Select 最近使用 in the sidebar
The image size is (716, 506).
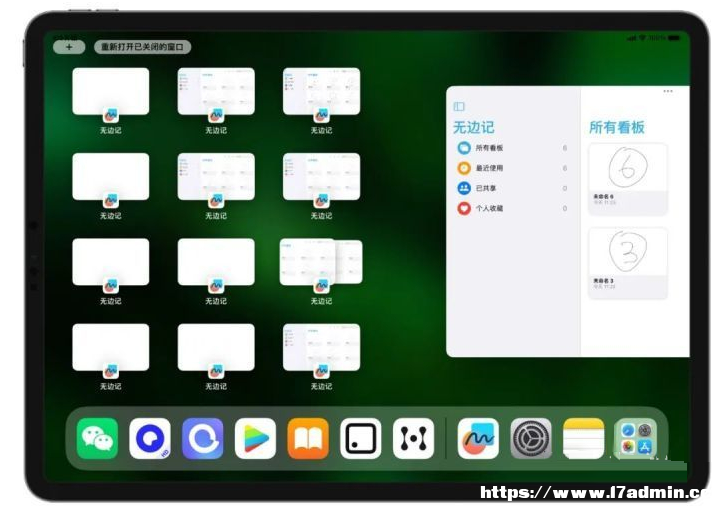[x=512, y=168]
